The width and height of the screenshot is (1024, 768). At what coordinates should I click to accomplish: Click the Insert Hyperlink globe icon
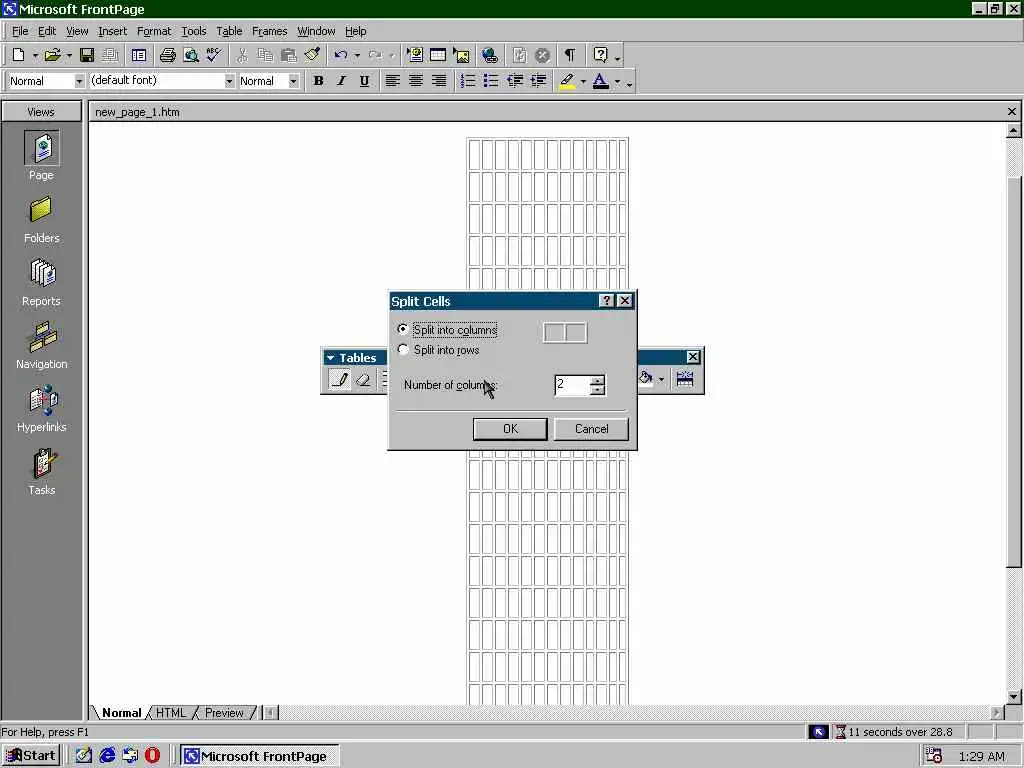pyautogui.click(x=490, y=56)
